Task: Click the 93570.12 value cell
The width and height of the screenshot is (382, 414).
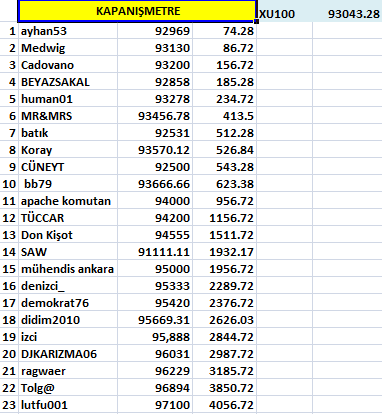Action: click(155, 150)
